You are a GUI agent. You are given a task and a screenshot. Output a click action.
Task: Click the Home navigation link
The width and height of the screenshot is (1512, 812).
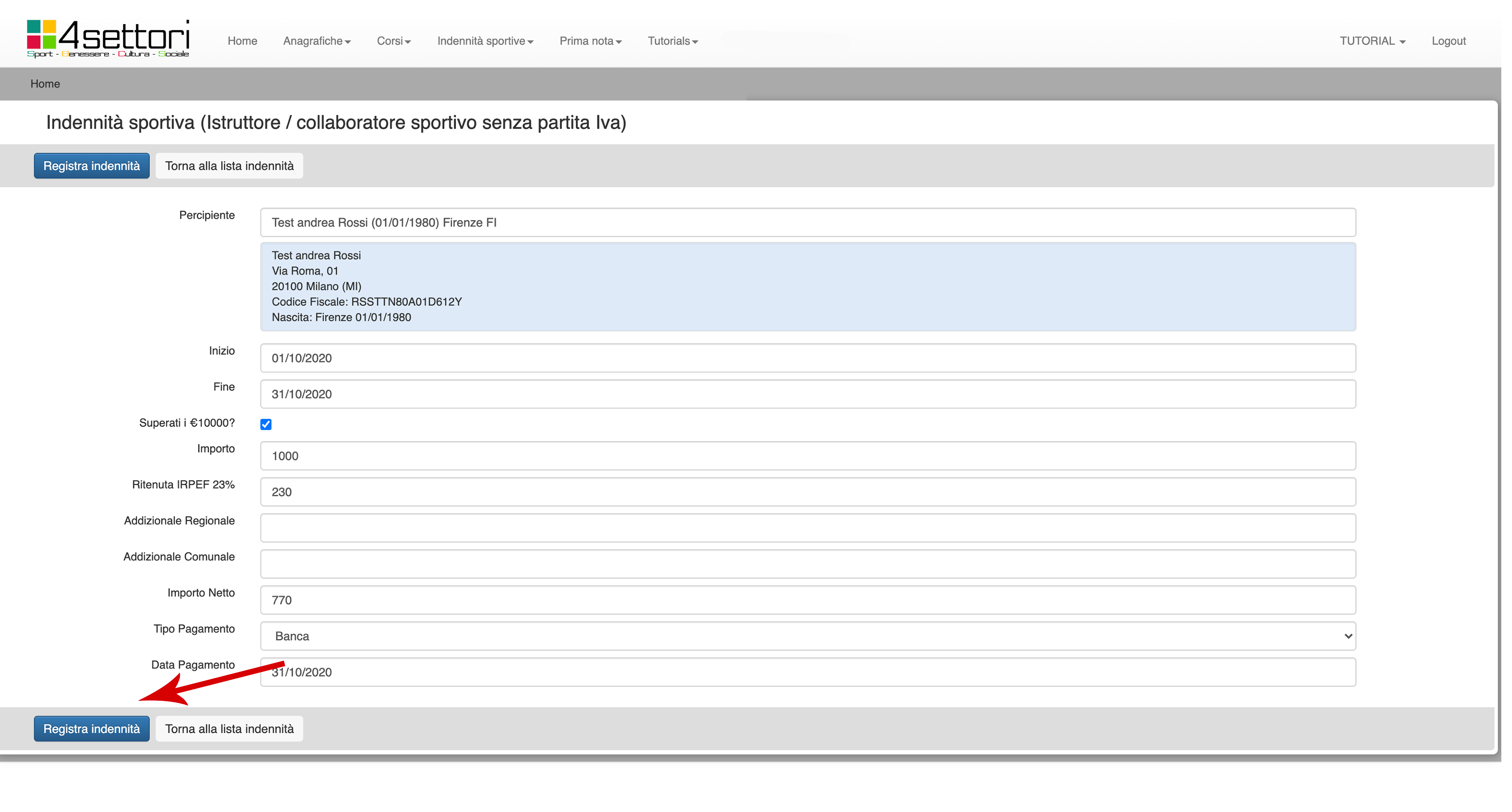tap(242, 41)
